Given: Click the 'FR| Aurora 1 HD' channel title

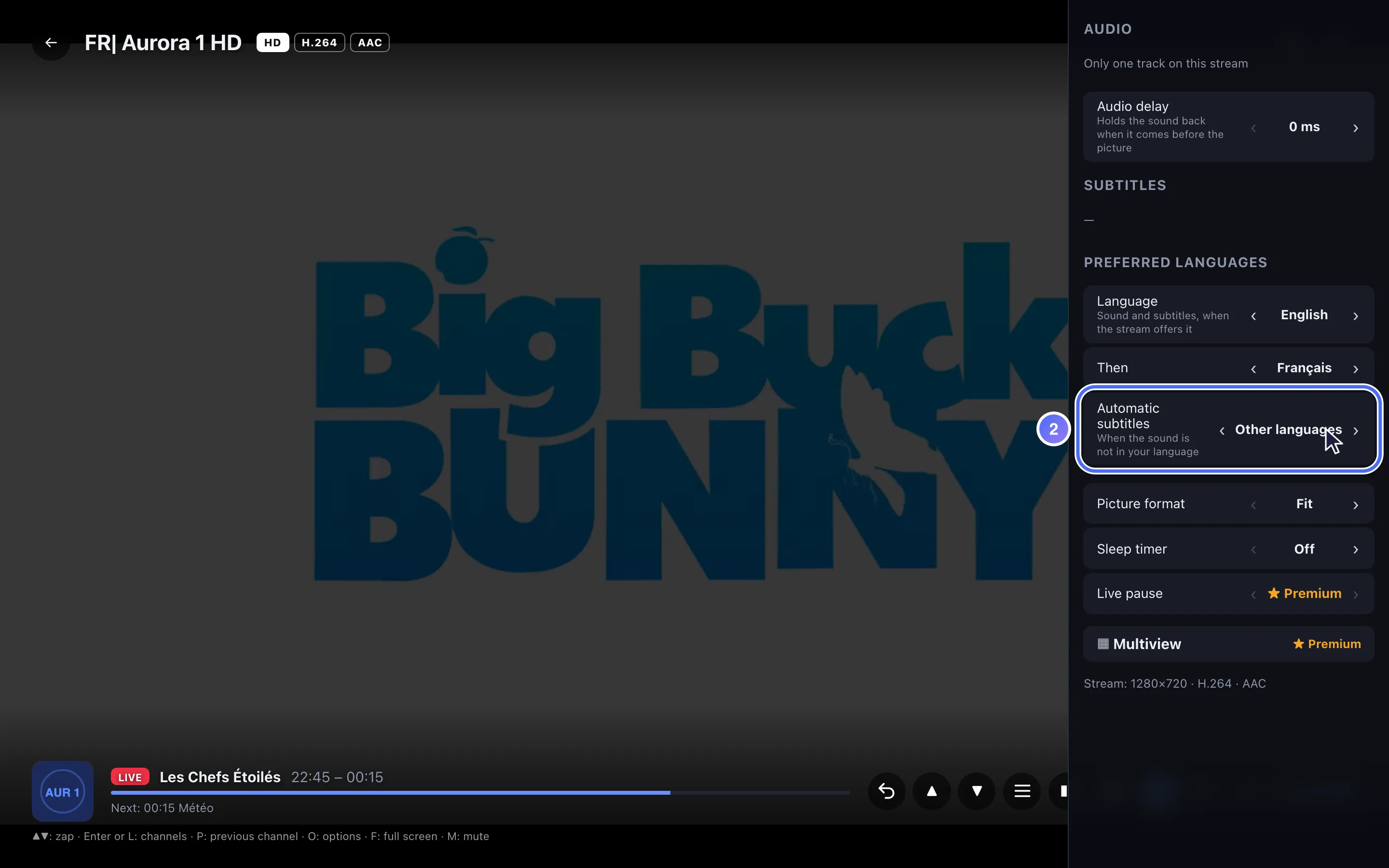Looking at the screenshot, I should (163, 42).
